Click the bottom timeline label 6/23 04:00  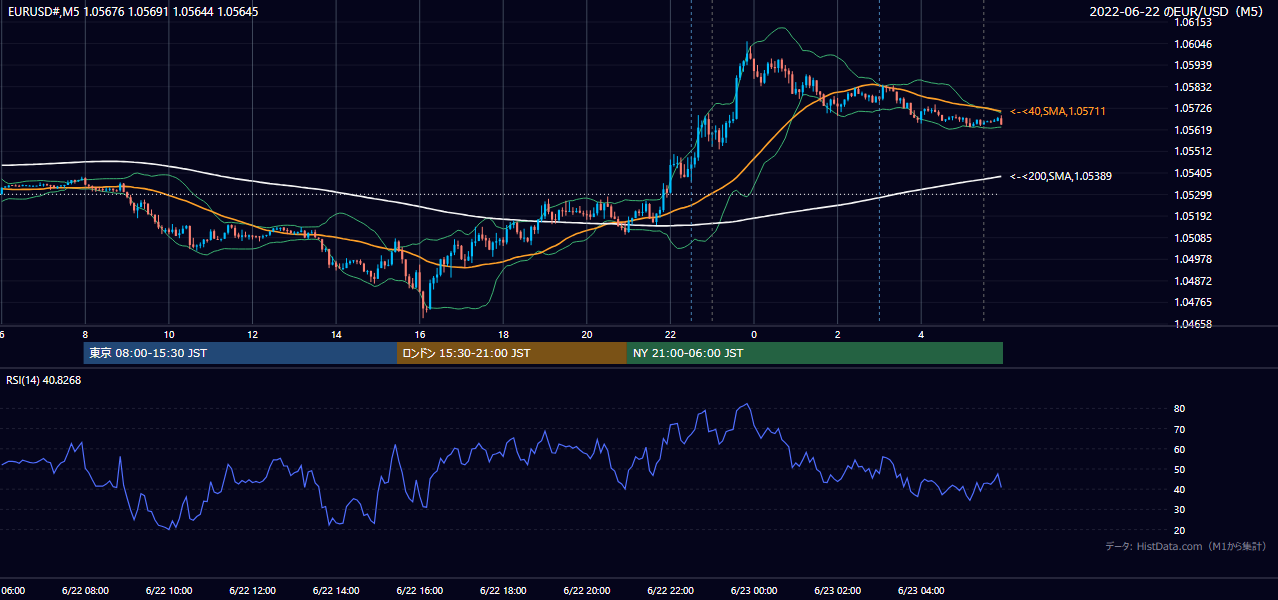pos(922,590)
